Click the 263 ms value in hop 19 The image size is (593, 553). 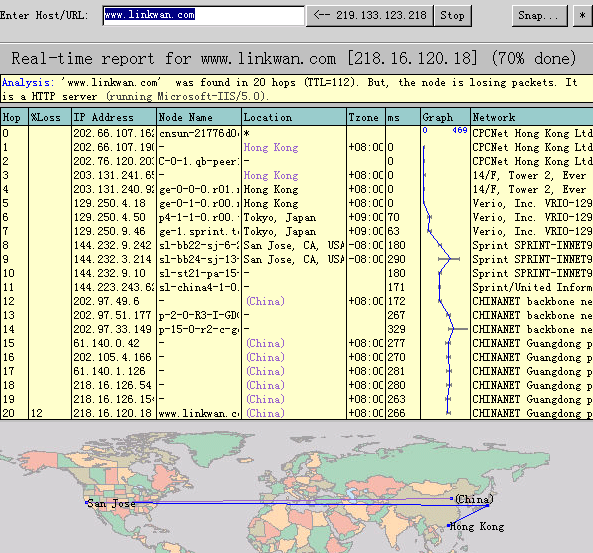point(396,399)
